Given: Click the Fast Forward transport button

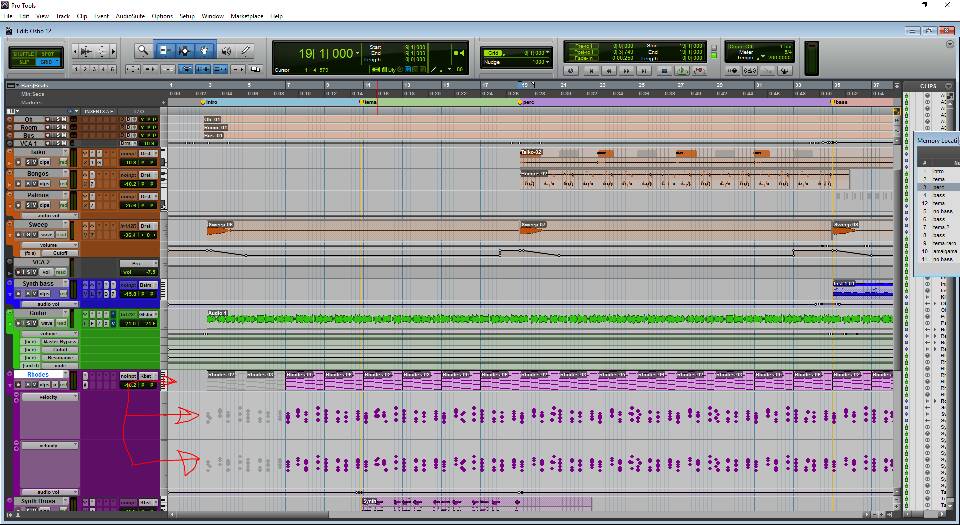Looking at the screenshot, I should [x=626, y=71].
